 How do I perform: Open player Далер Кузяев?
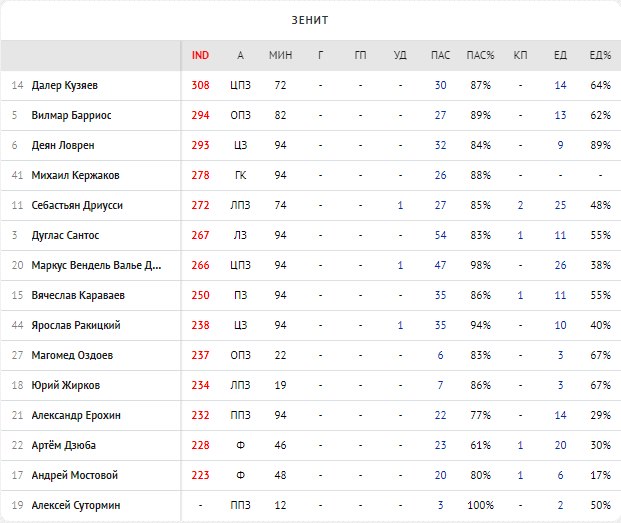click(x=65, y=86)
